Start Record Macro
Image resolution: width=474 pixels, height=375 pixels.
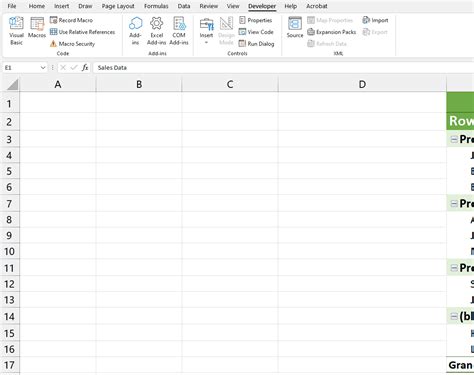71,20
